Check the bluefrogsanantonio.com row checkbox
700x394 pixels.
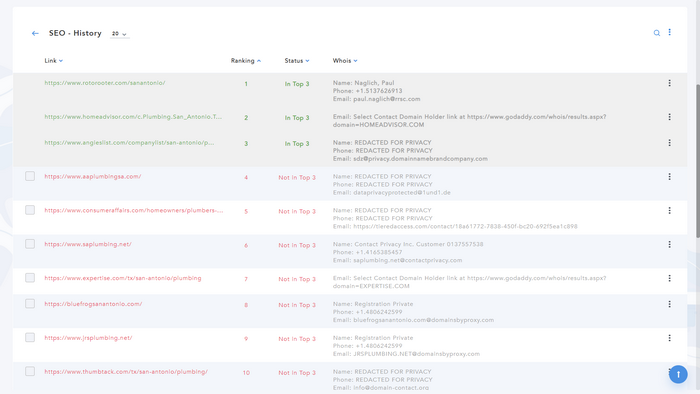point(30,304)
